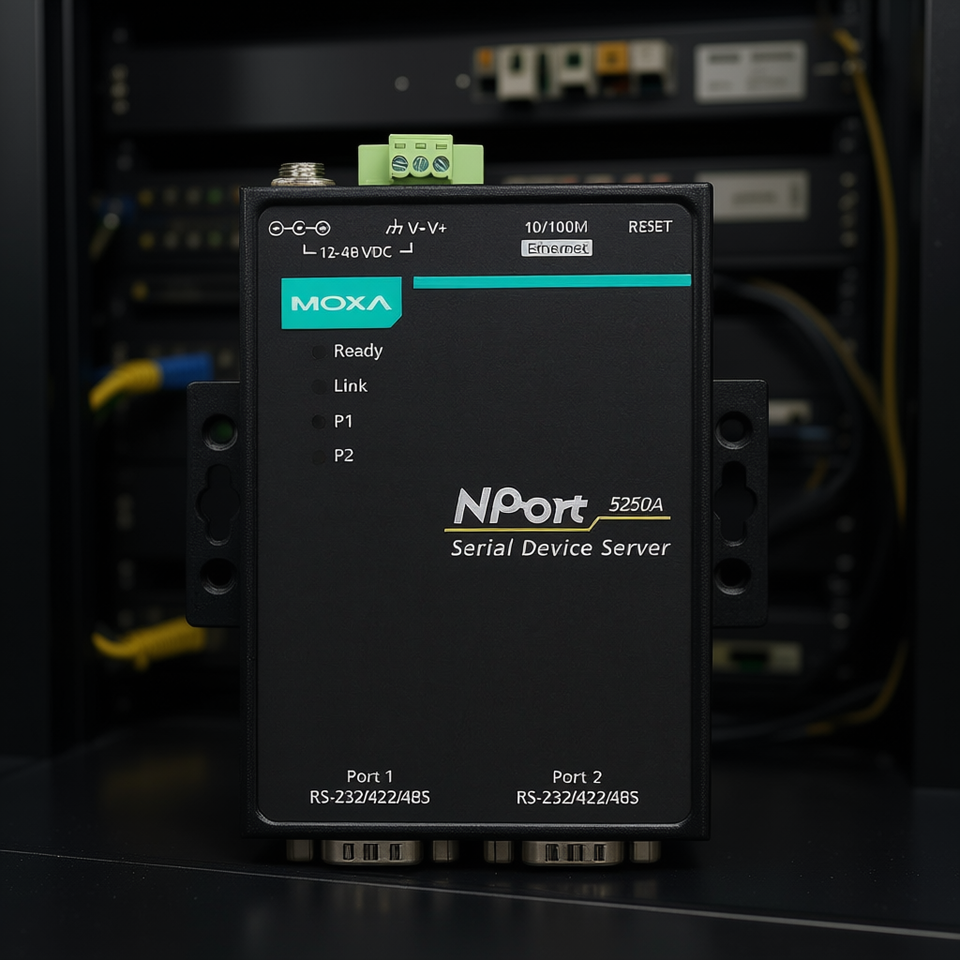Viewport: 960px width, 960px height.
Task: Click the silver DC power jack
Action: point(303,174)
